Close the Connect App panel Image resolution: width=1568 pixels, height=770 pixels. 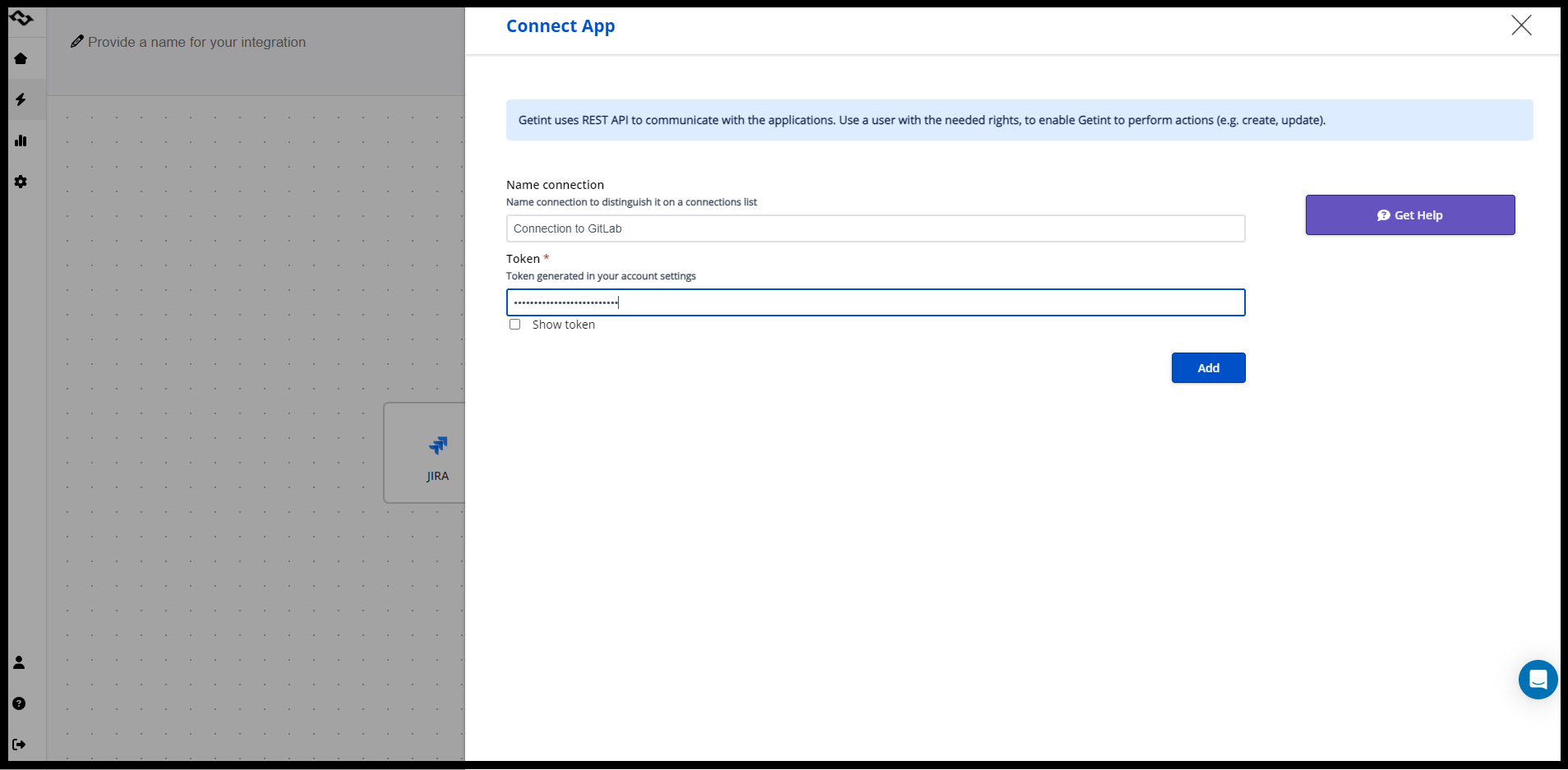point(1521,25)
